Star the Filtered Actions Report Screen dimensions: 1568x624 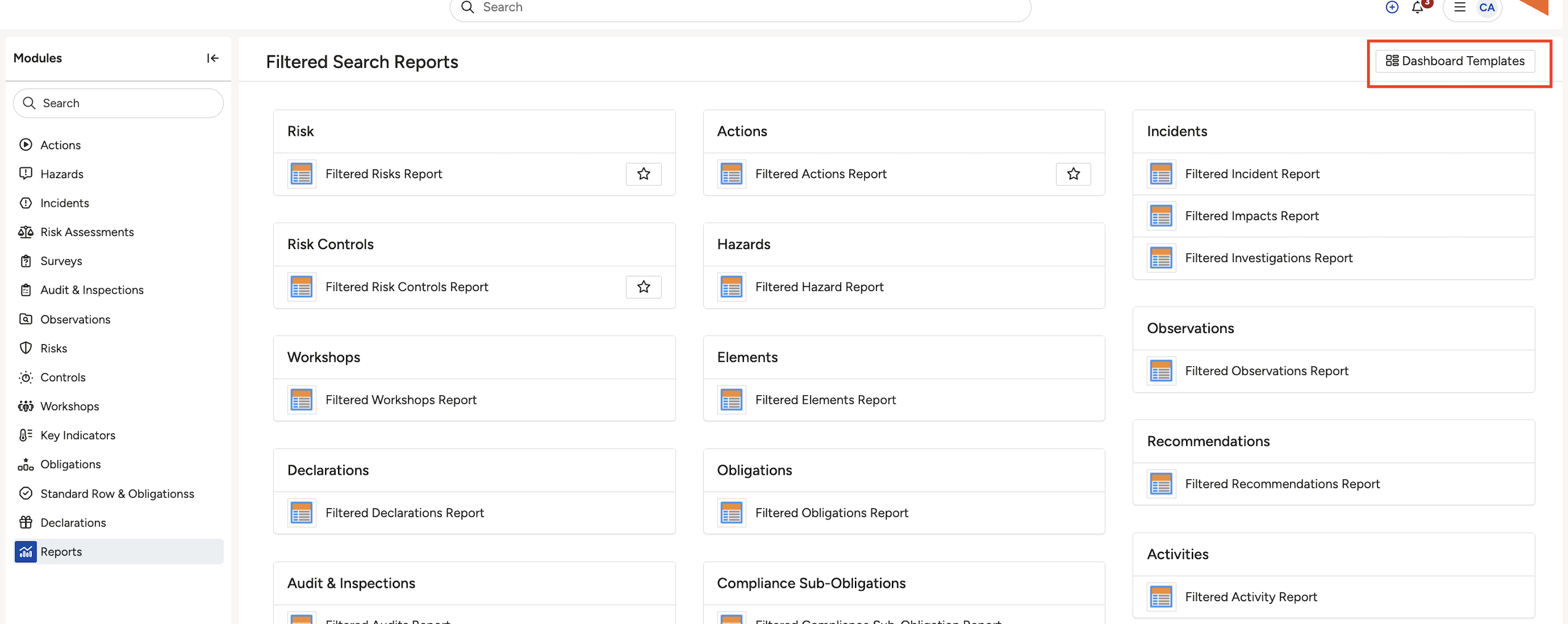point(1073,174)
